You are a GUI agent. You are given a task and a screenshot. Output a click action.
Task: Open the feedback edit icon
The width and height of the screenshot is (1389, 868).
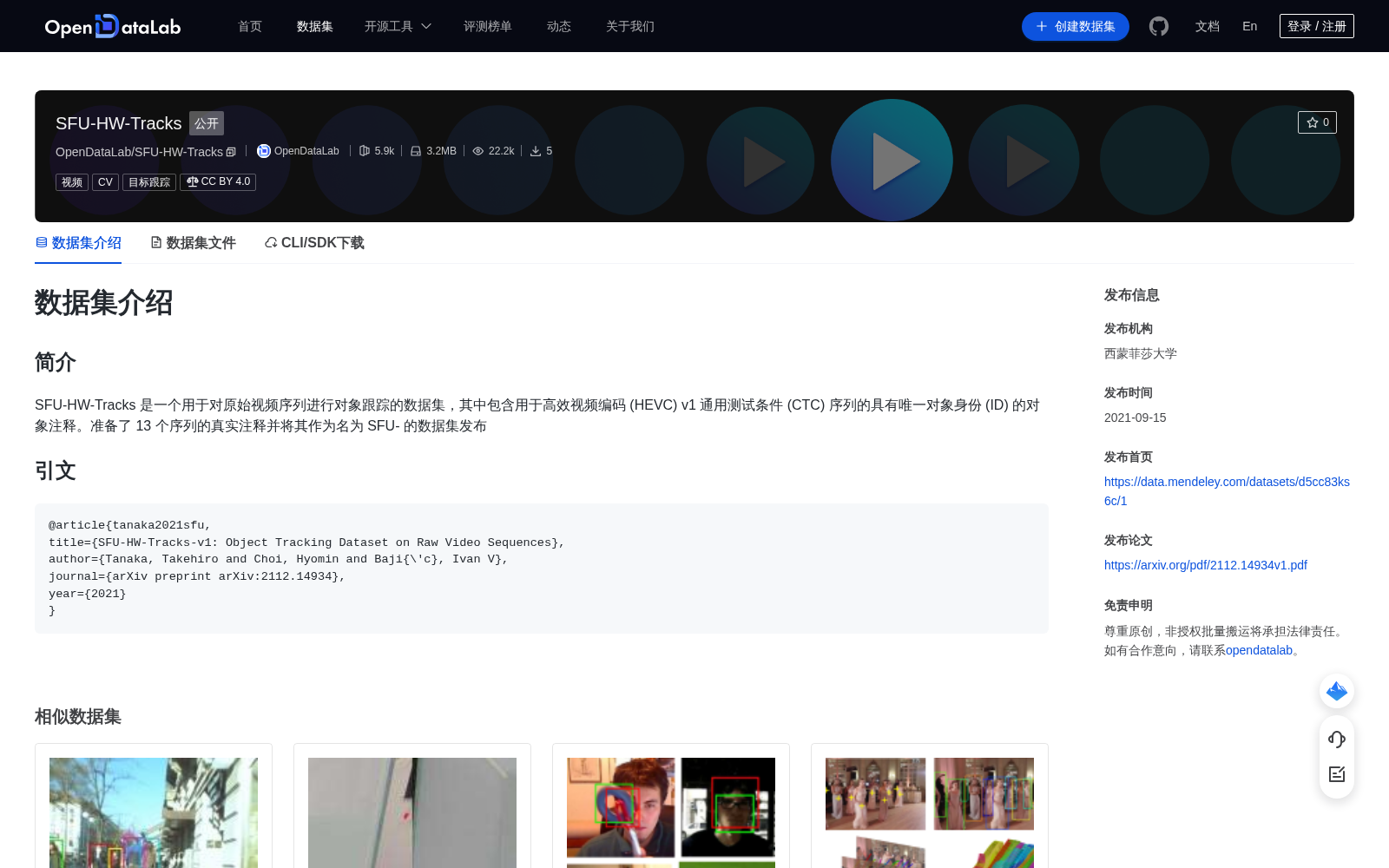click(1337, 774)
